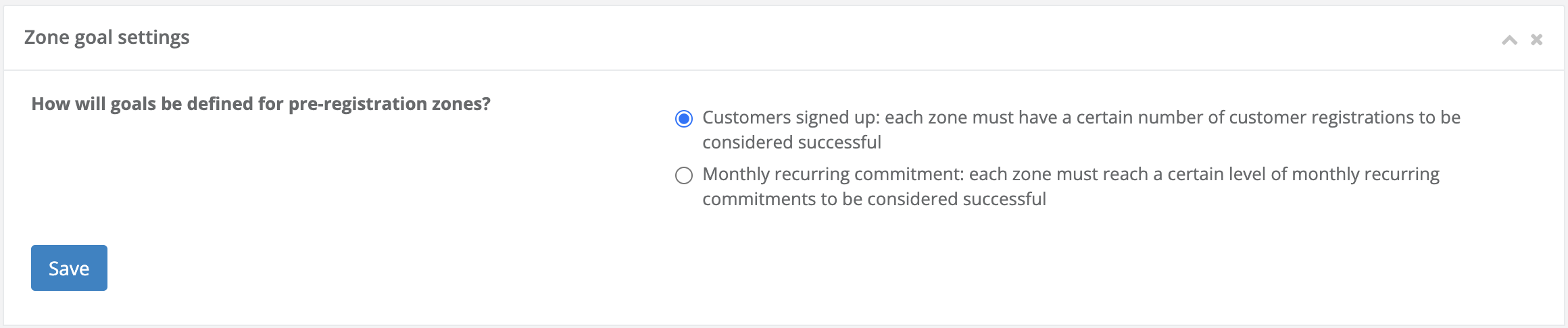Click 'considered successful' text under Customers signed up

pyautogui.click(x=791, y=142)
